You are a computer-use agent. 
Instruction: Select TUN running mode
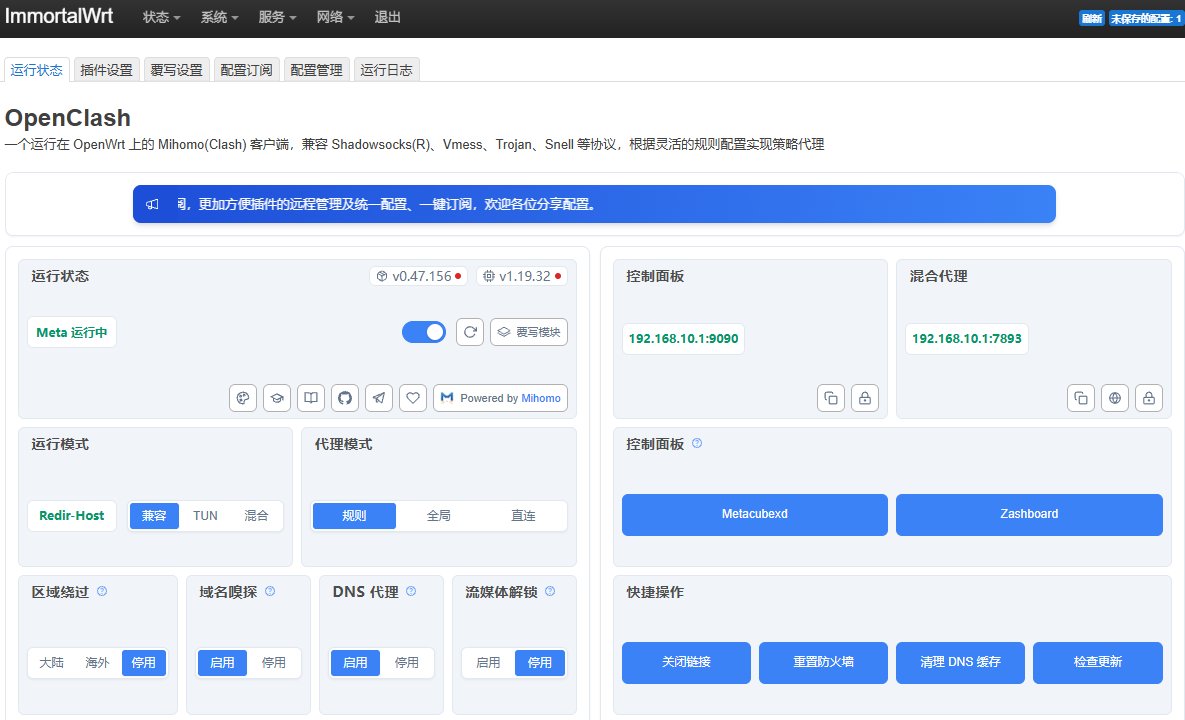point(205,515)
